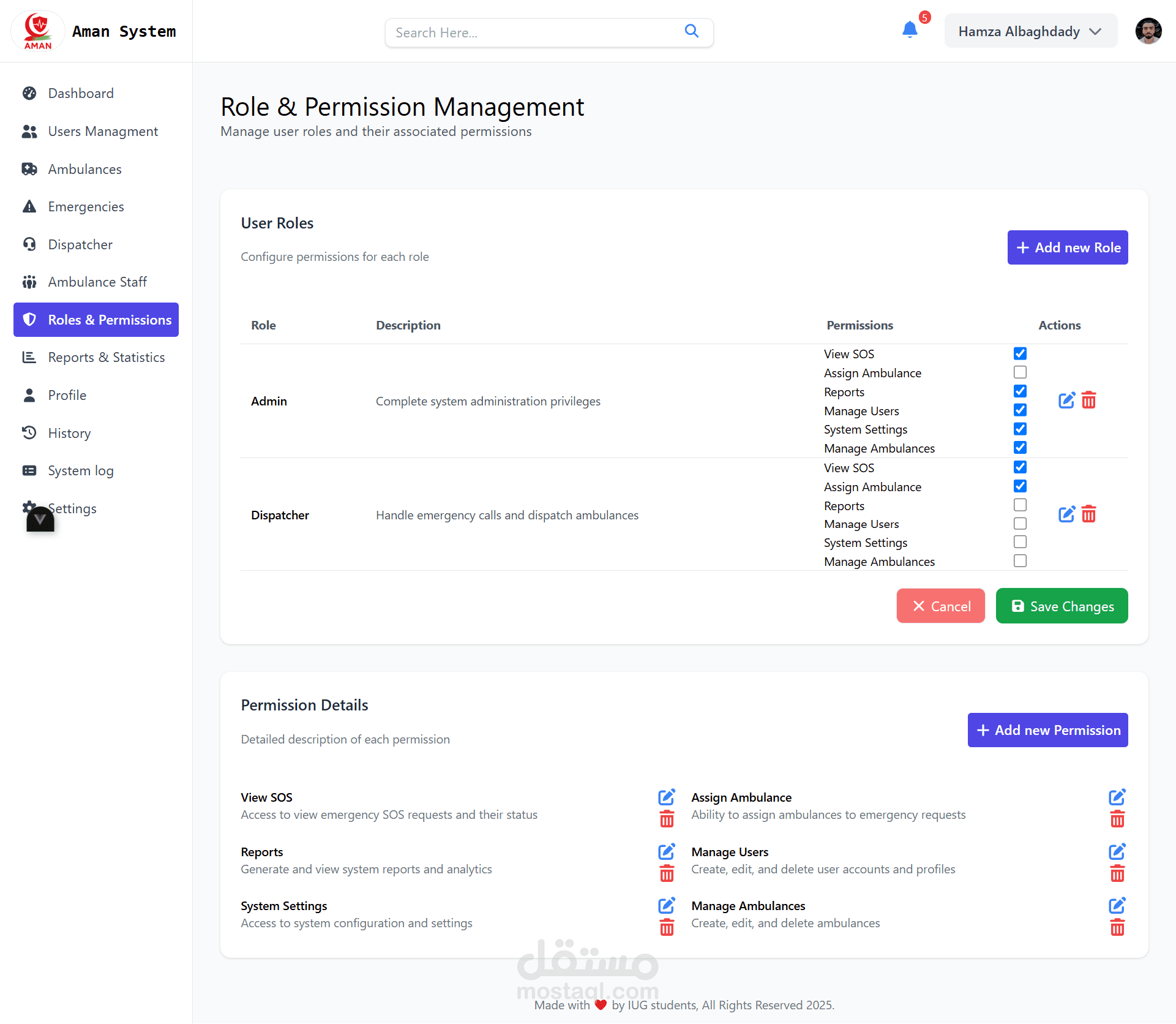Delete the Manage Users permission
The height and width of the screenshot is (1024, 1176).
1117,874
